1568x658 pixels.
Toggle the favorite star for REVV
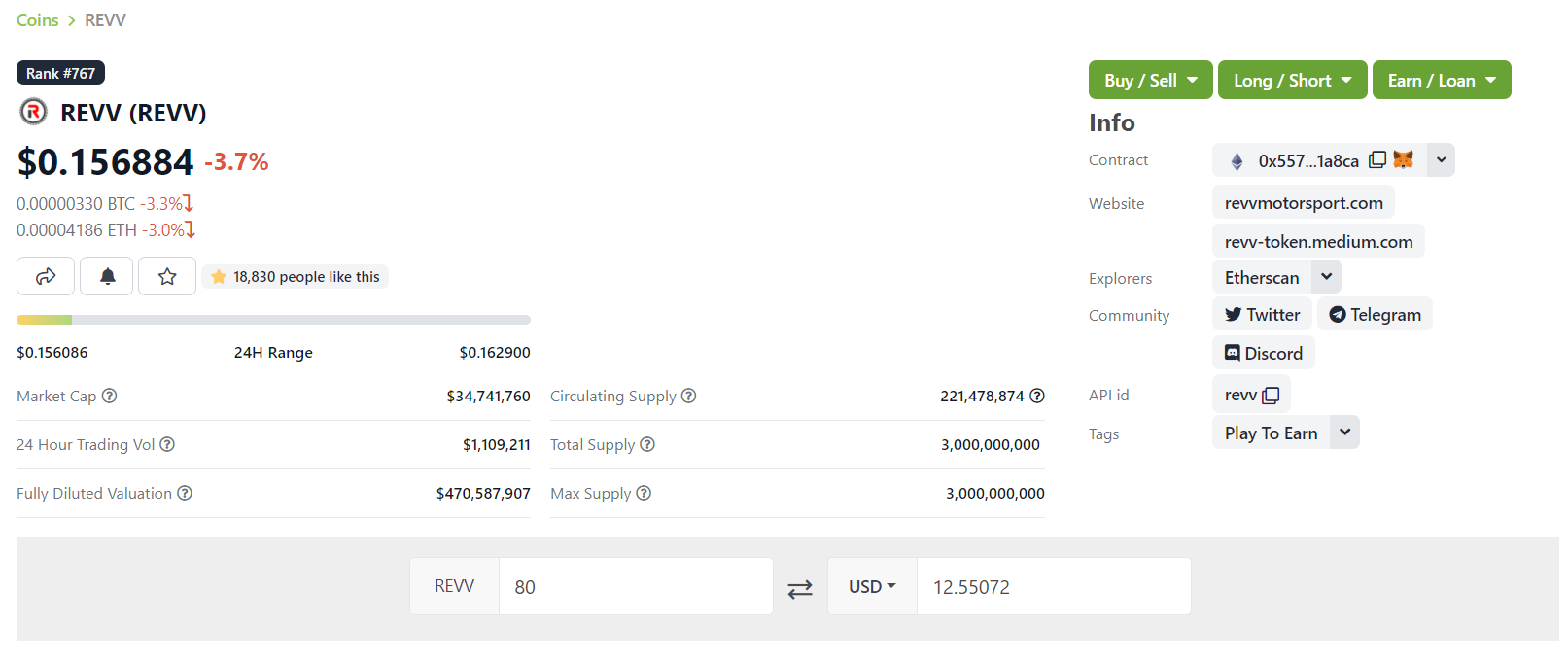[x=167, y=277]
